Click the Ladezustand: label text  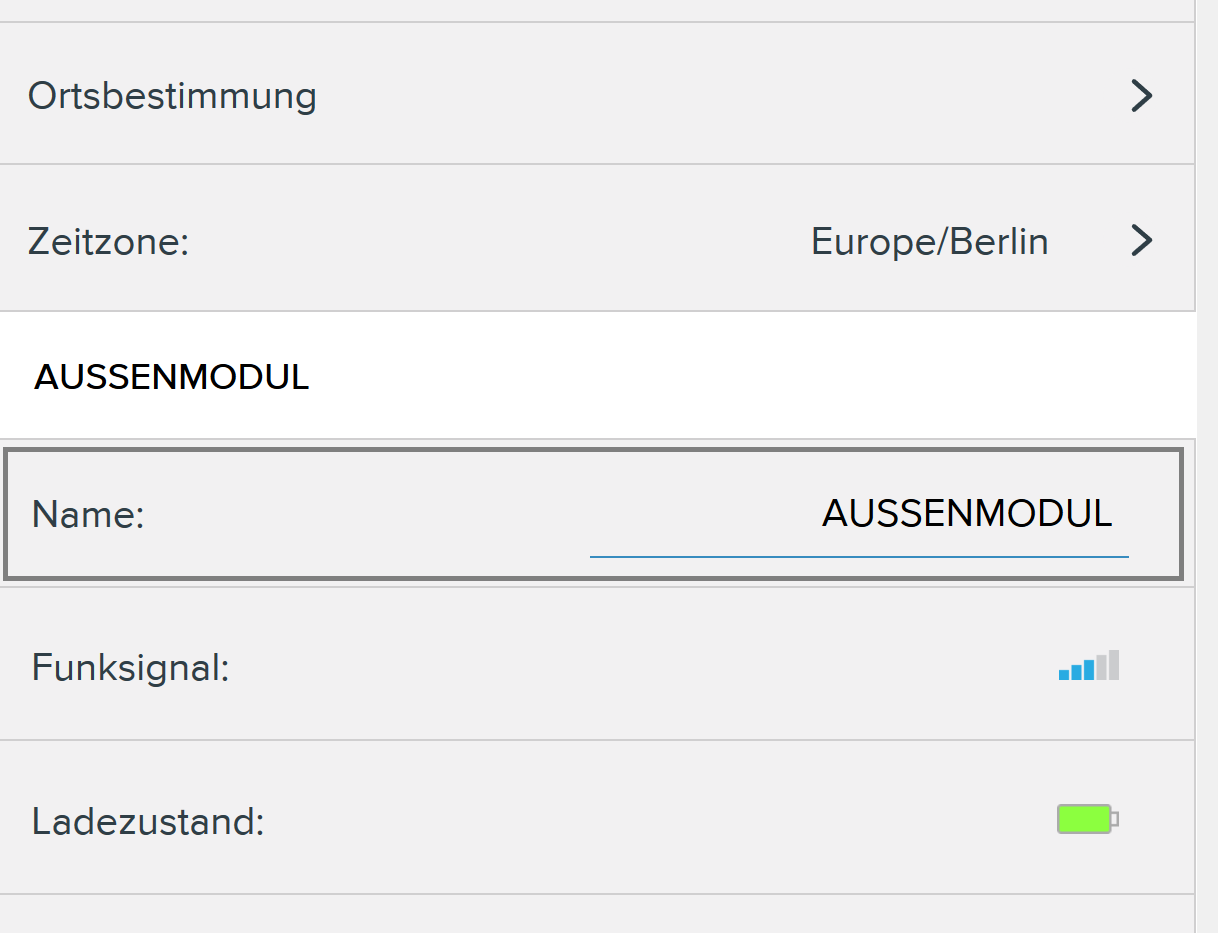click(x=148, y=822)
